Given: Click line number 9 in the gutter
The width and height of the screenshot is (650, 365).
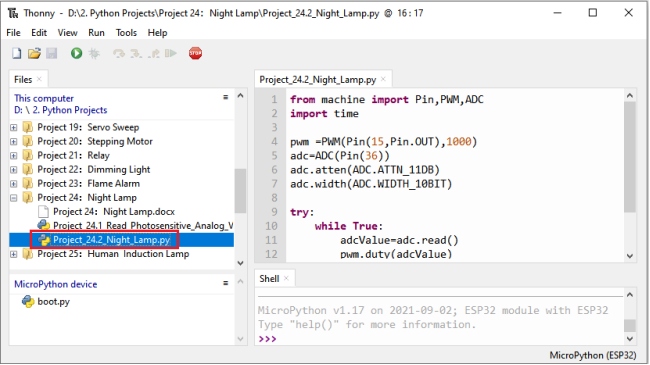Looking at the screenshot, I should tap(274, 212).
